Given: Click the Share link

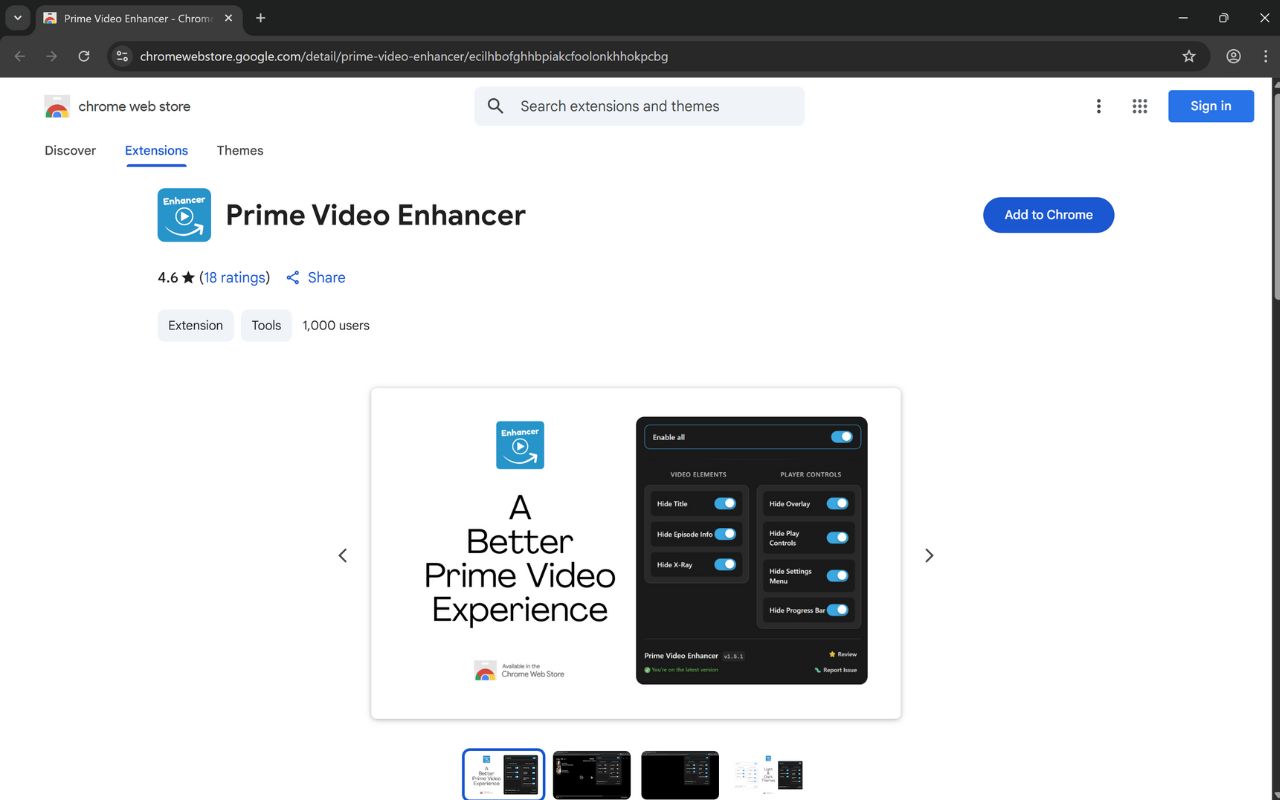Looking at the screenshot, I should point(327,278).
